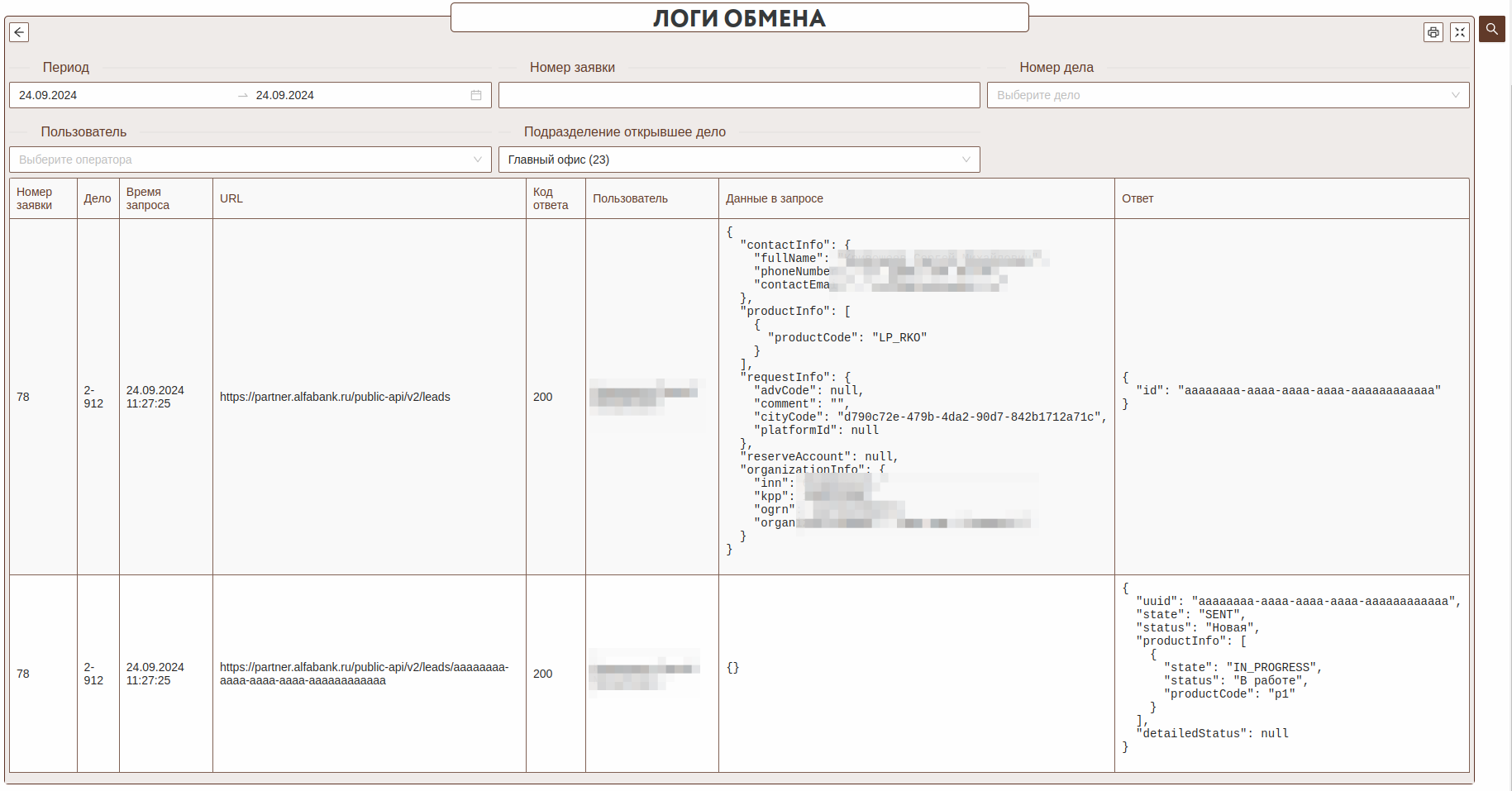Click the print icon
Image resolution: width=1512 pixels, height=791 pixels.
[1433, 32]
